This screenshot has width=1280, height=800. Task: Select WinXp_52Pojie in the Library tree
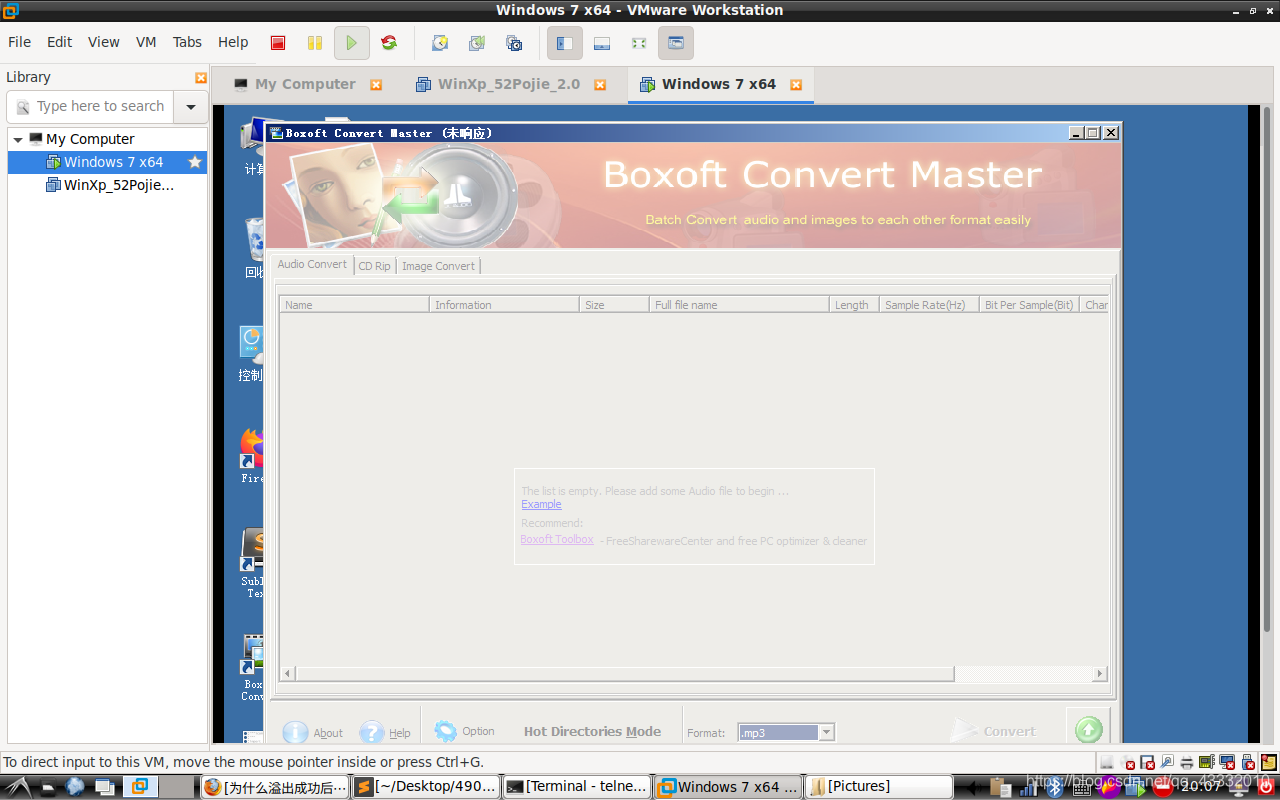[108, 185]
